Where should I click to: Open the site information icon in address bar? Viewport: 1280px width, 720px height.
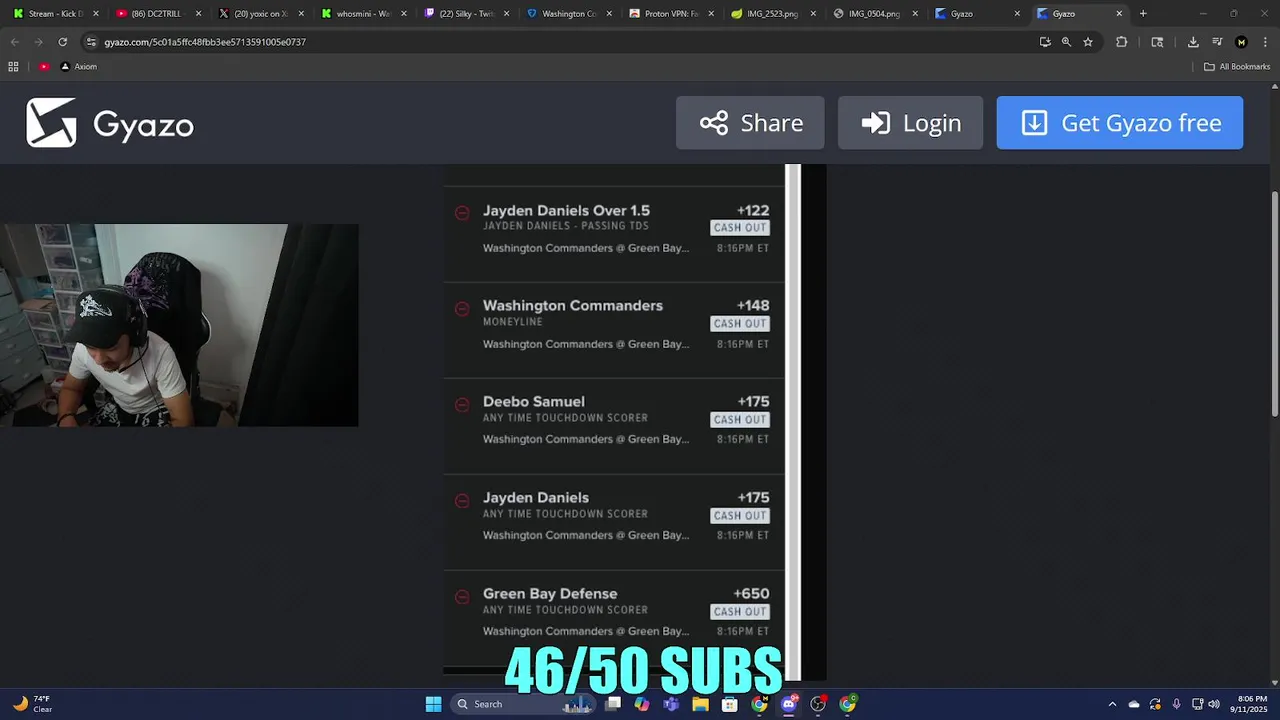(x=91, y=42)
